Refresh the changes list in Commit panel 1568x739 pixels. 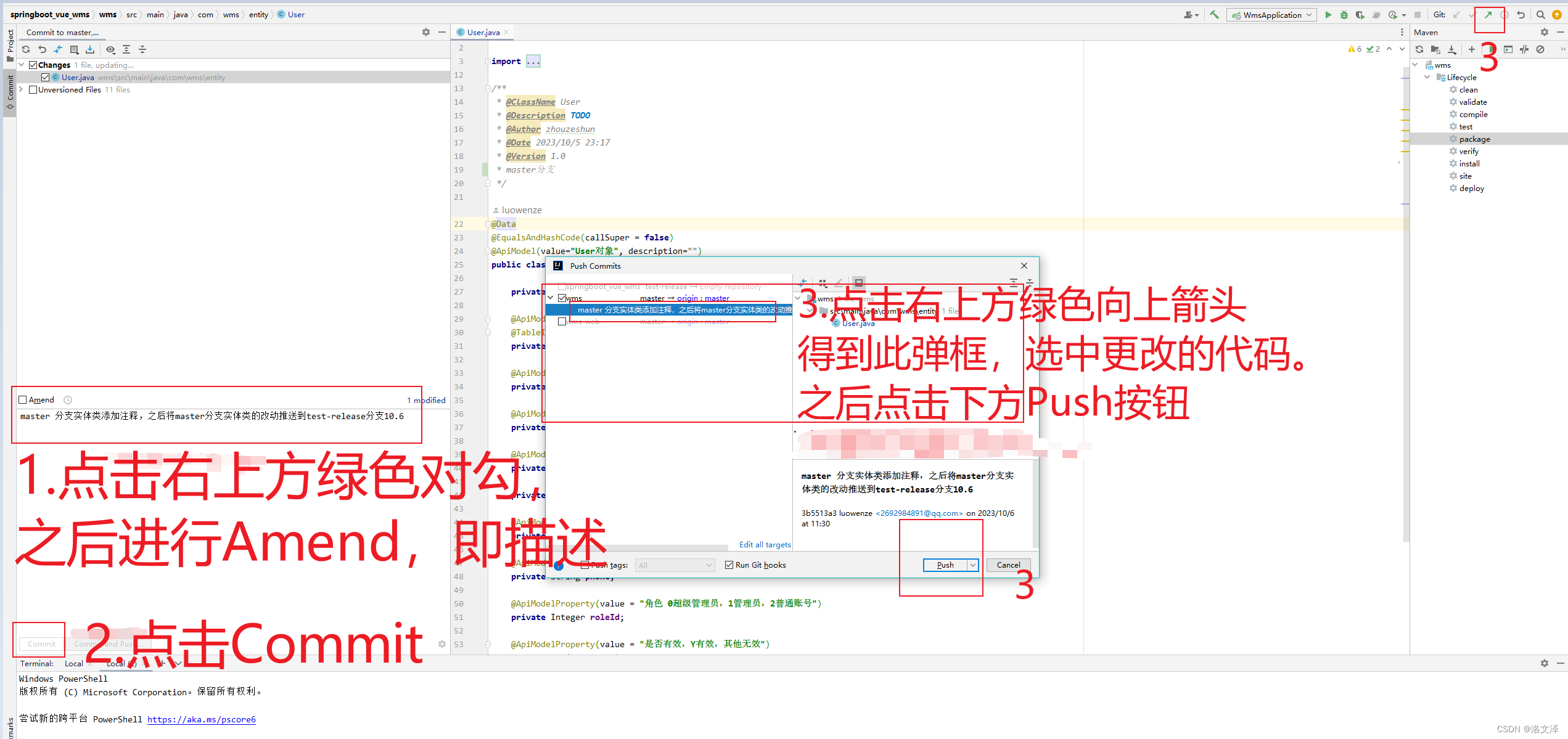click(x=26, y=49)
